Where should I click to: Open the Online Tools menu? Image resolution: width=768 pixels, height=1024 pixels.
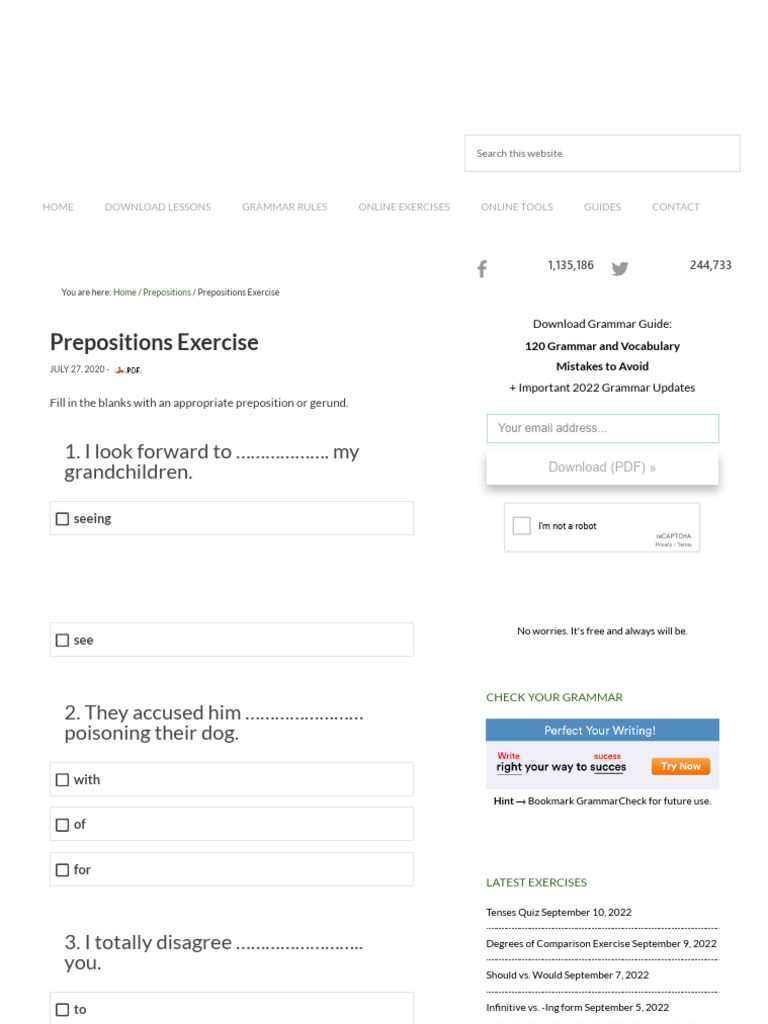516,207
